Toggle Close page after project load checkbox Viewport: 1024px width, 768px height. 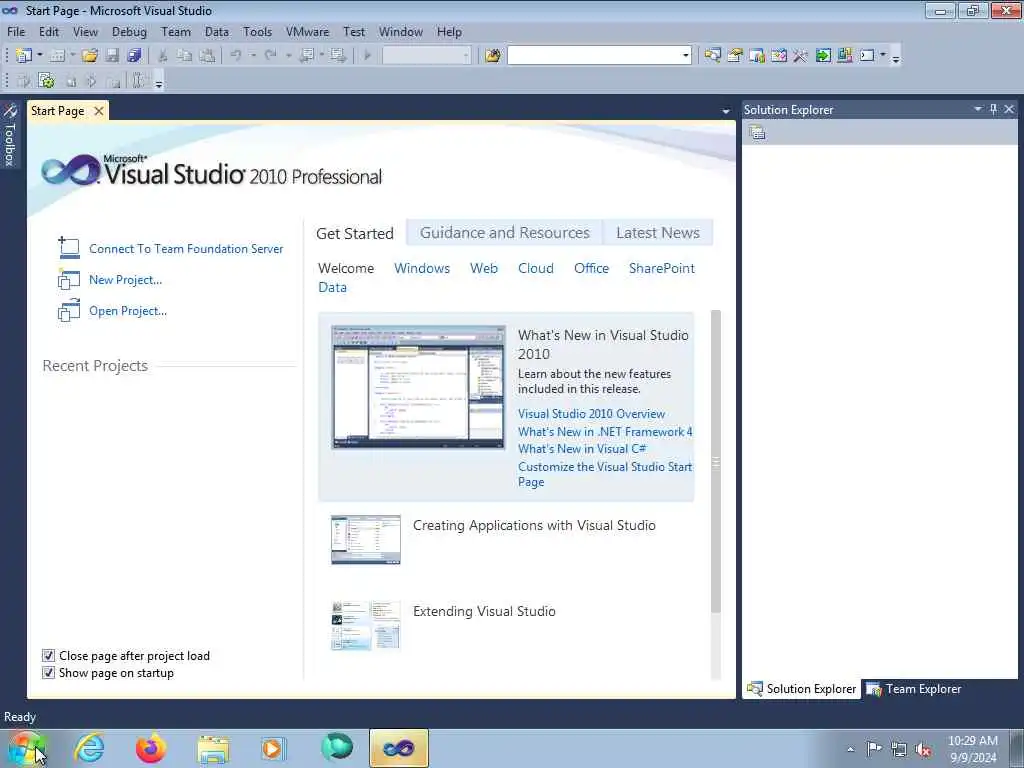coord(48,655)
